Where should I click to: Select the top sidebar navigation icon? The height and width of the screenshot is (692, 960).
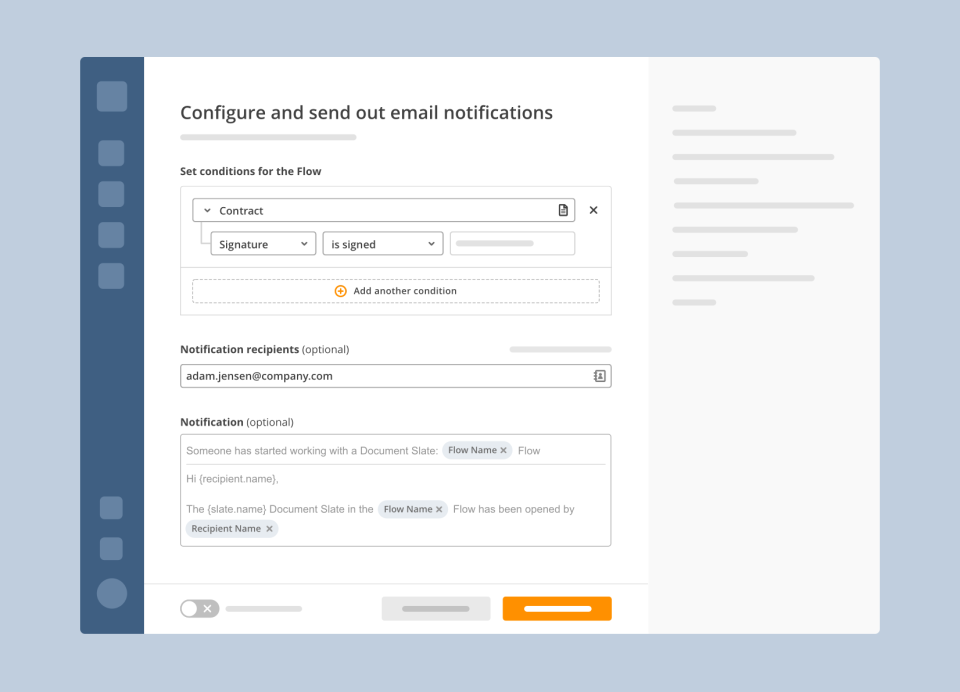click(x=111, y=96)
